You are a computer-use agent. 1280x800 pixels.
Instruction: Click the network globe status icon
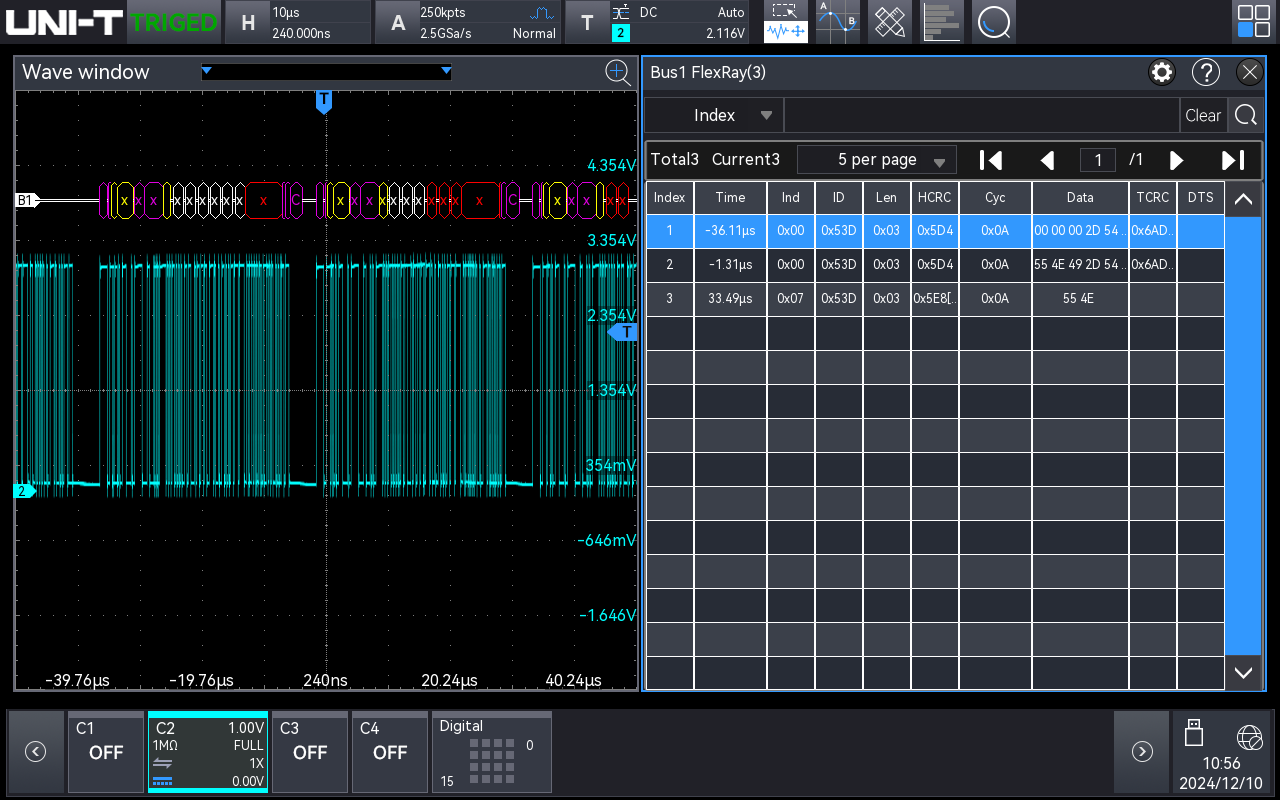coord(1249,738)
